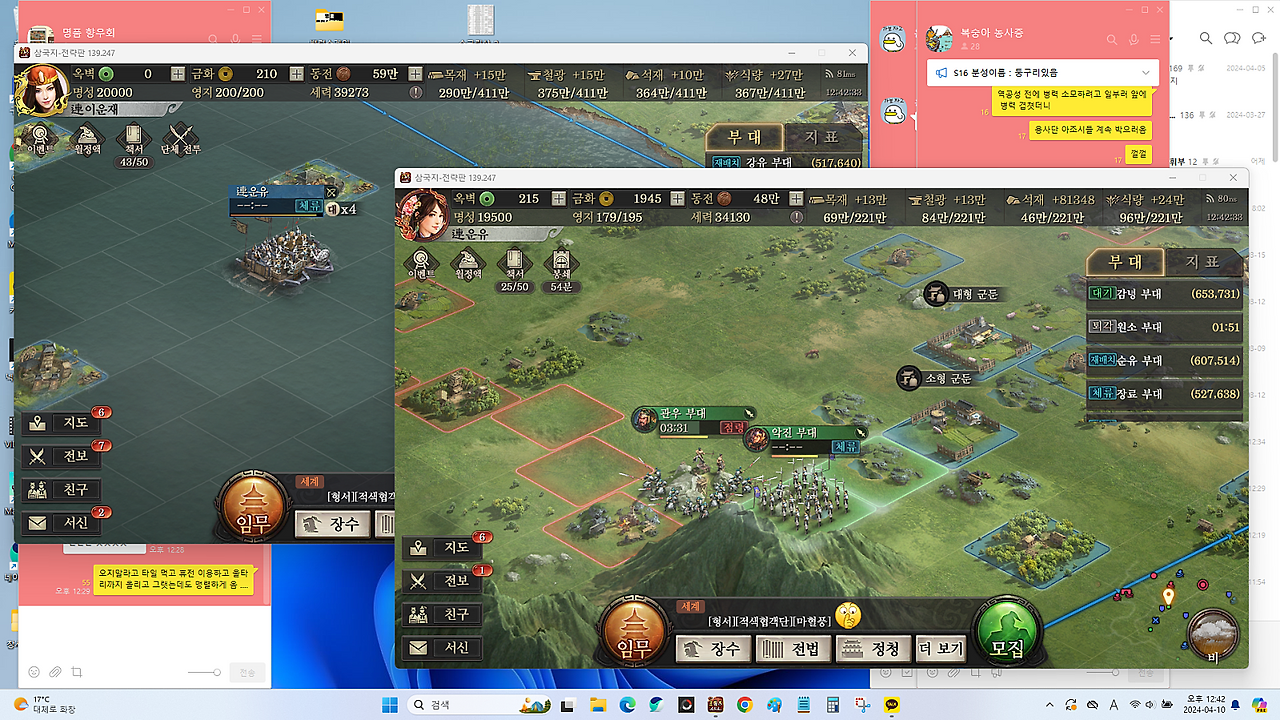Expand the S16 notice dropdown in chat
This screenshot has width=1280, height=720.
(x=1146, y=73)
